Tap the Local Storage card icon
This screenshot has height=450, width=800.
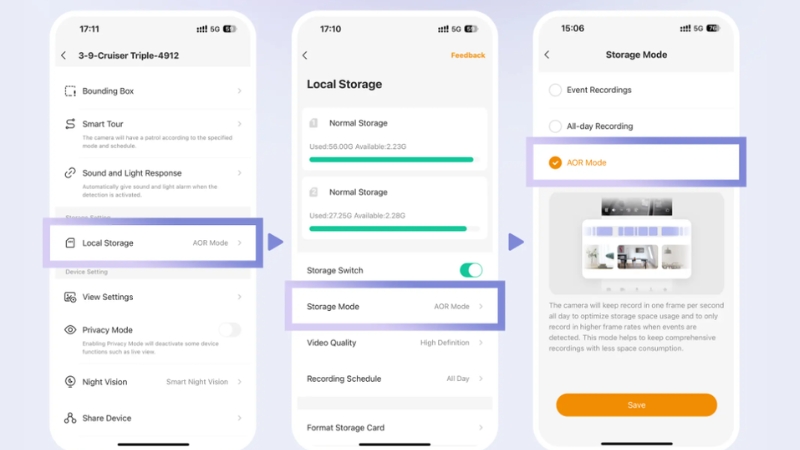click(x=70, y=243)
